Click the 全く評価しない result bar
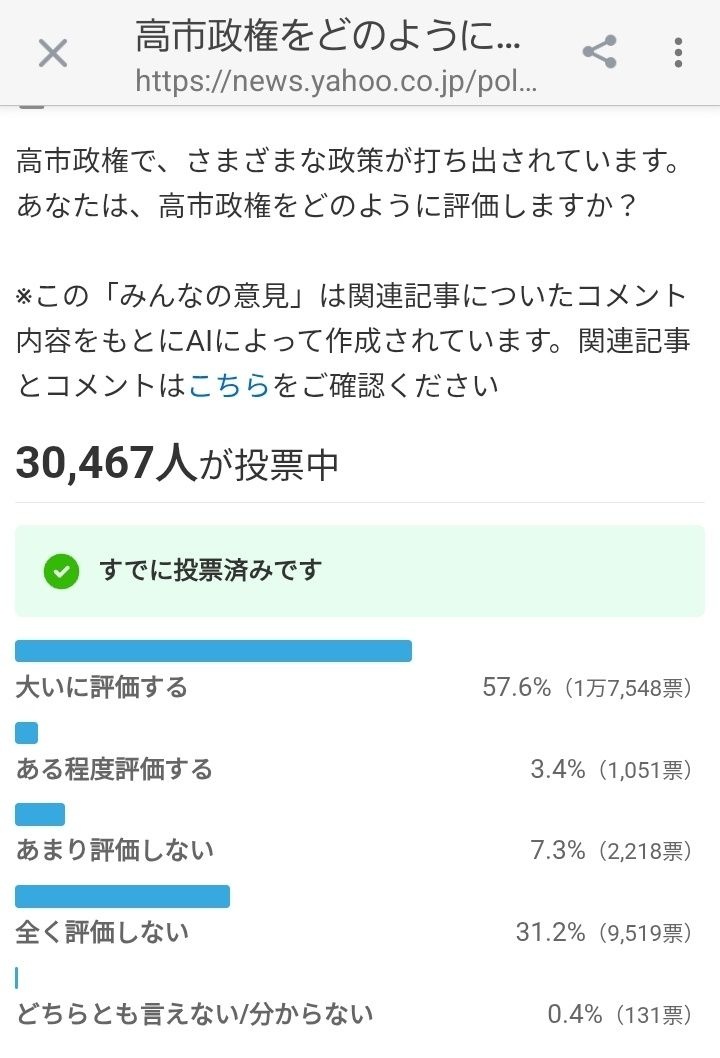This screenshot has height=1058, width=720. pos(122,896)
